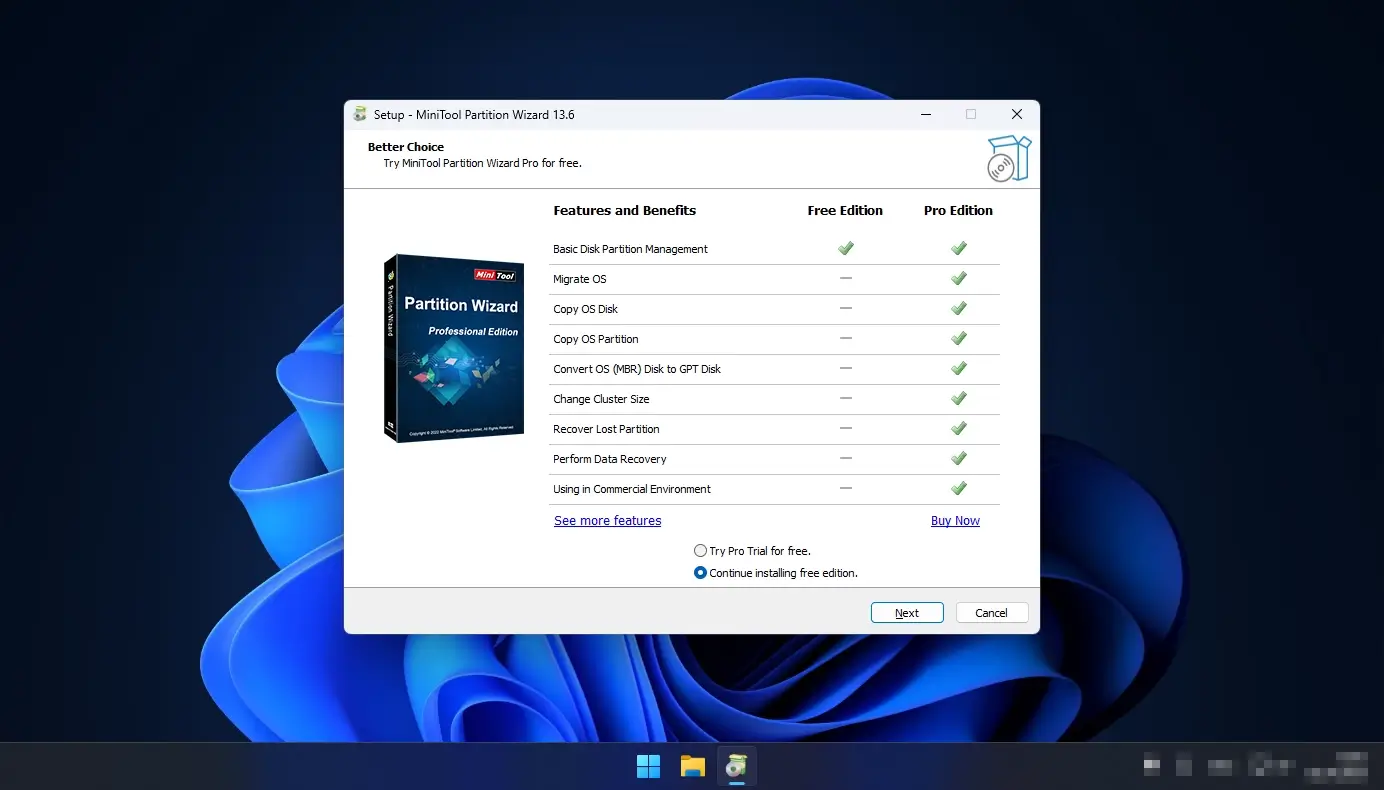
Task: Click the setup icon in the title bar
Action: 360,114
